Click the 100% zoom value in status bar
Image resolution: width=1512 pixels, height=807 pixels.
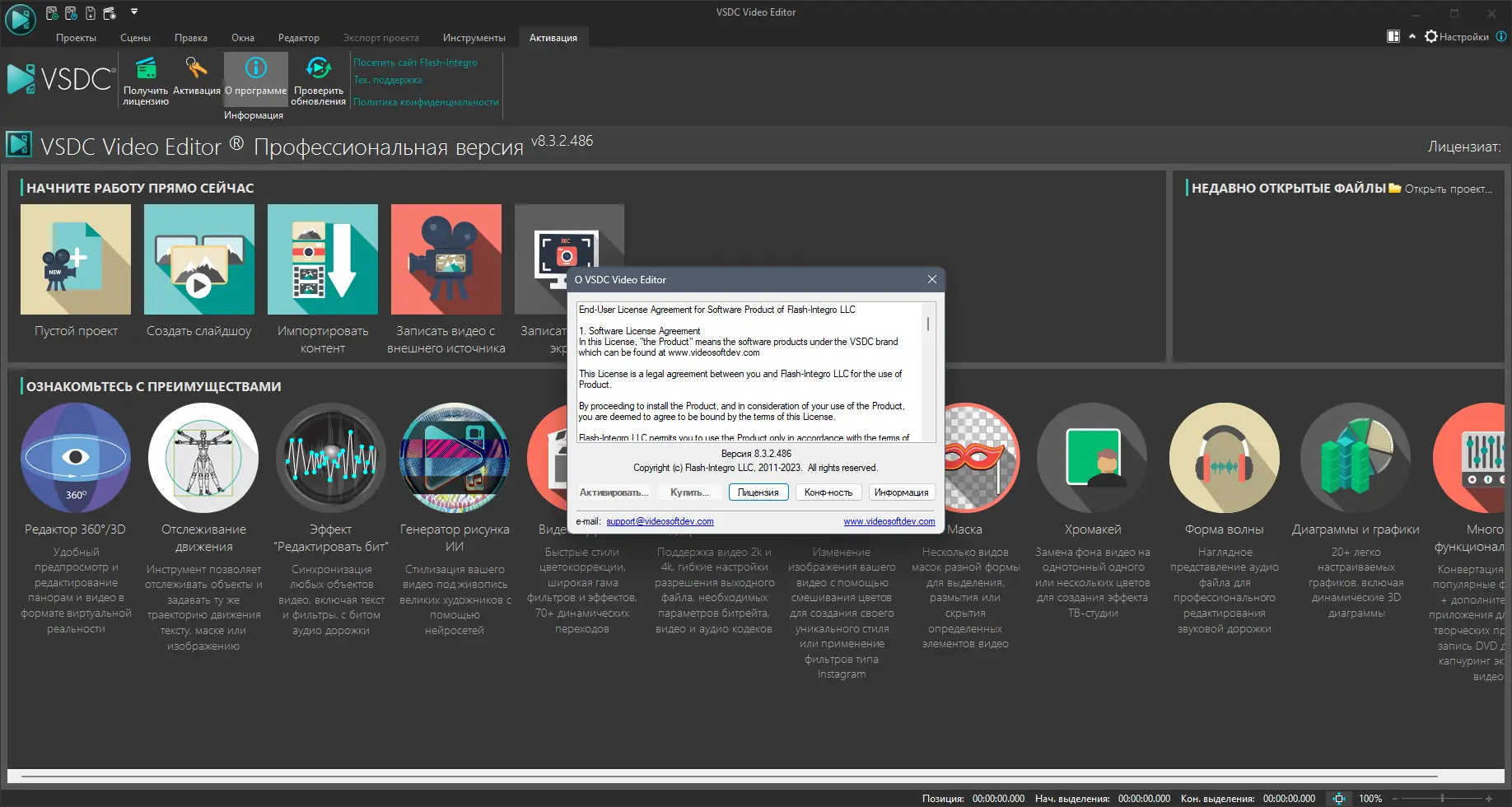click(1370, 799)
